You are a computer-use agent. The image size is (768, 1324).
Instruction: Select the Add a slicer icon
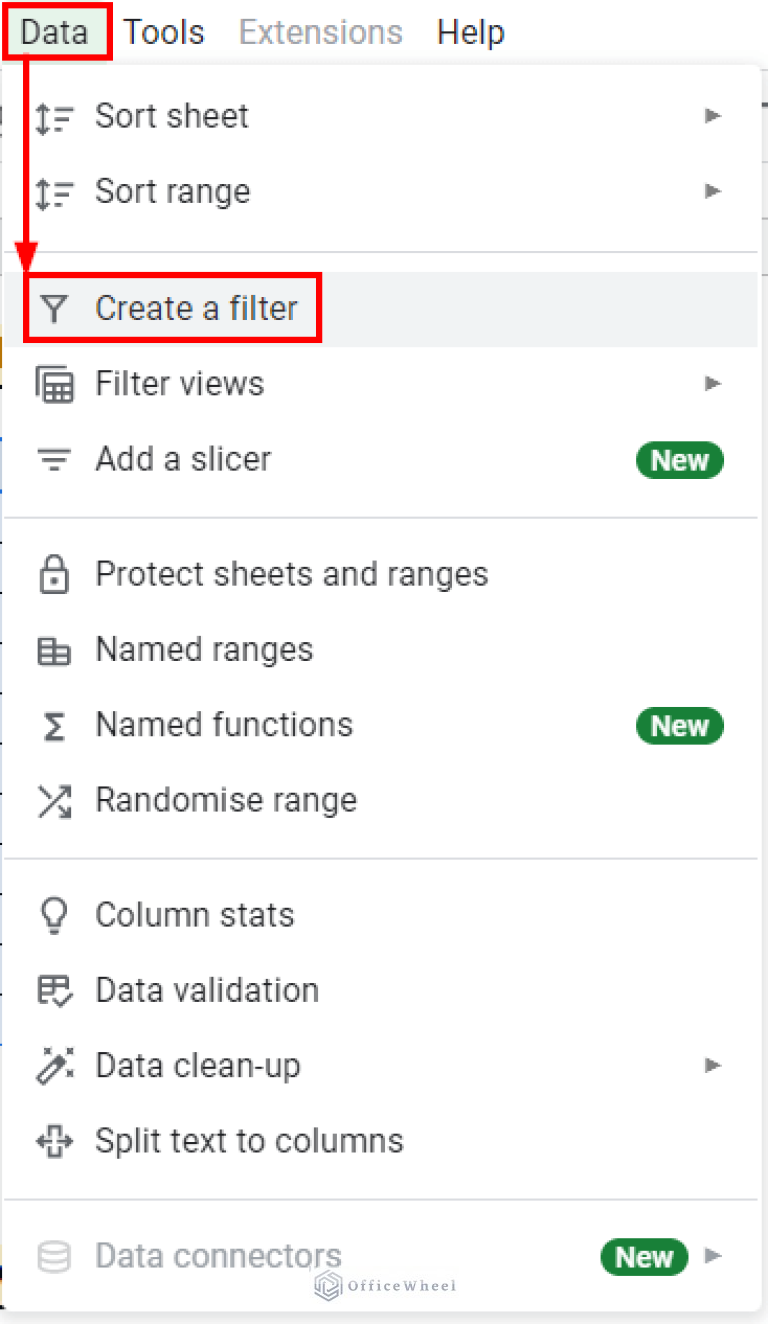pyautogui.click(x=55, y=459)
